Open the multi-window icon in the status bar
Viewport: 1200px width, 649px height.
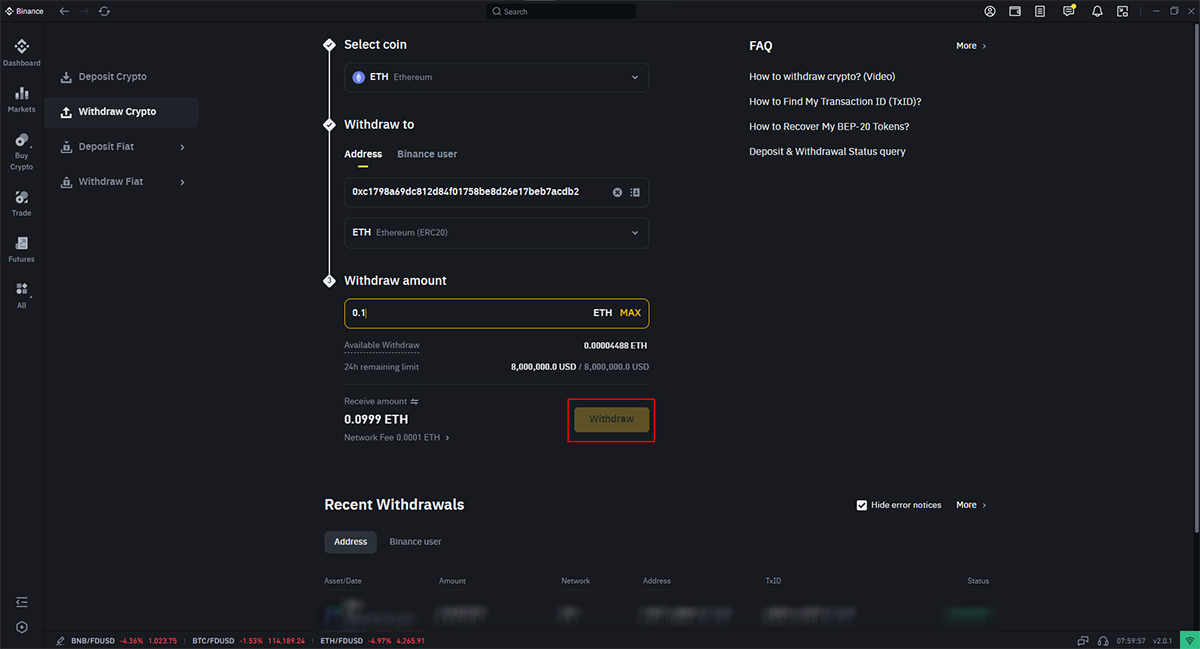click(x=1083, y=641)
